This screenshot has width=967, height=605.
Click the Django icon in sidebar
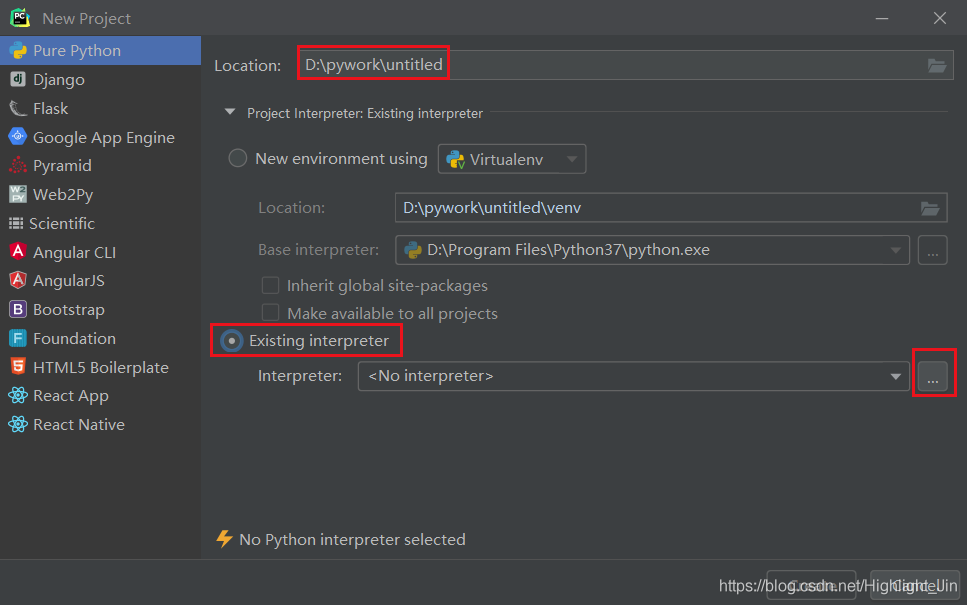(x=17, y=79)
